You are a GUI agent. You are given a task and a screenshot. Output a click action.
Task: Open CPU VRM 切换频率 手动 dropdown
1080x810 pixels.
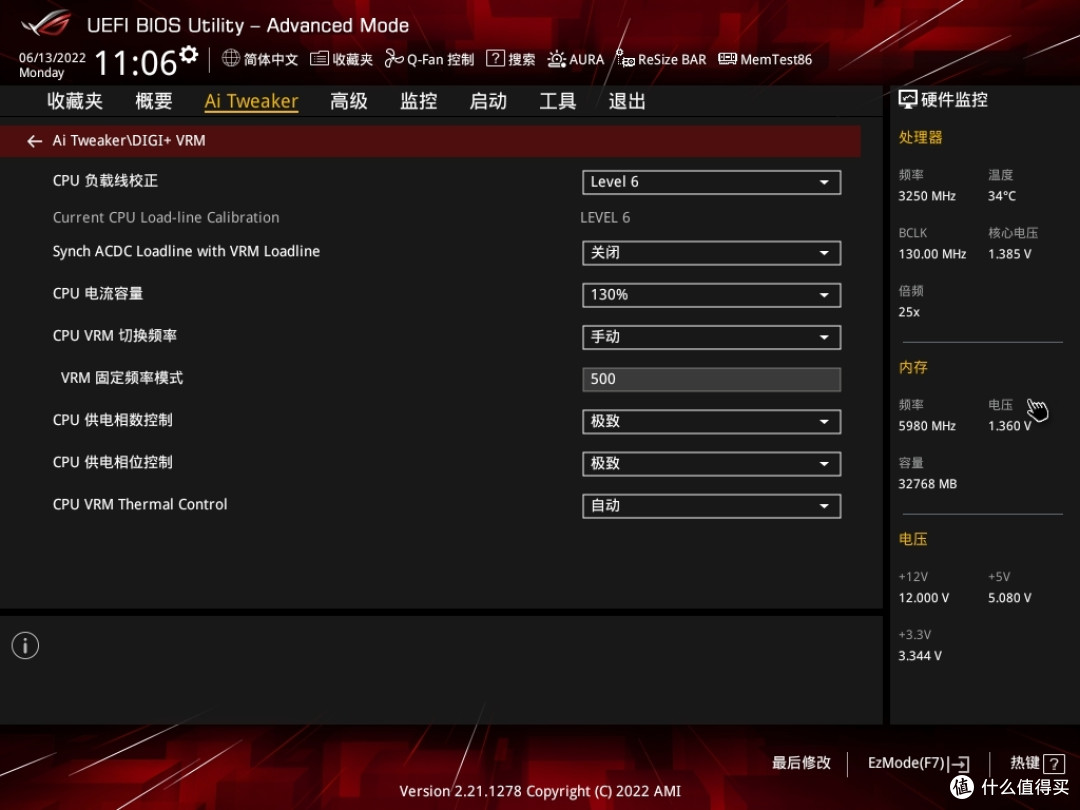tap(712, 338)
